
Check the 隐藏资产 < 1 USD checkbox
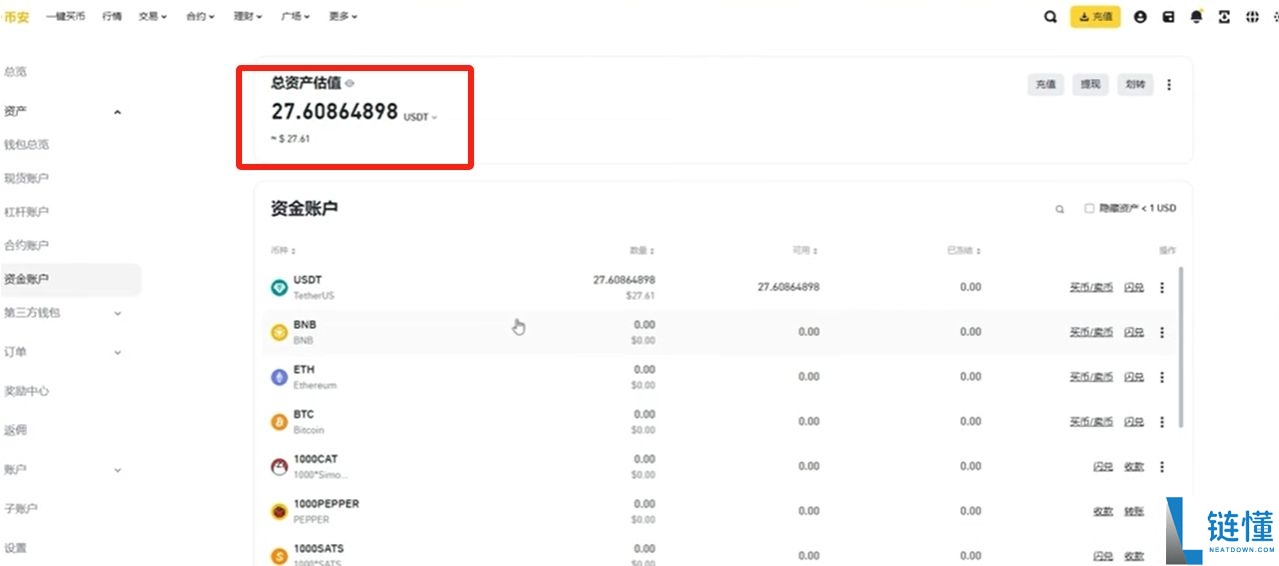click(x=1089, y=209)
